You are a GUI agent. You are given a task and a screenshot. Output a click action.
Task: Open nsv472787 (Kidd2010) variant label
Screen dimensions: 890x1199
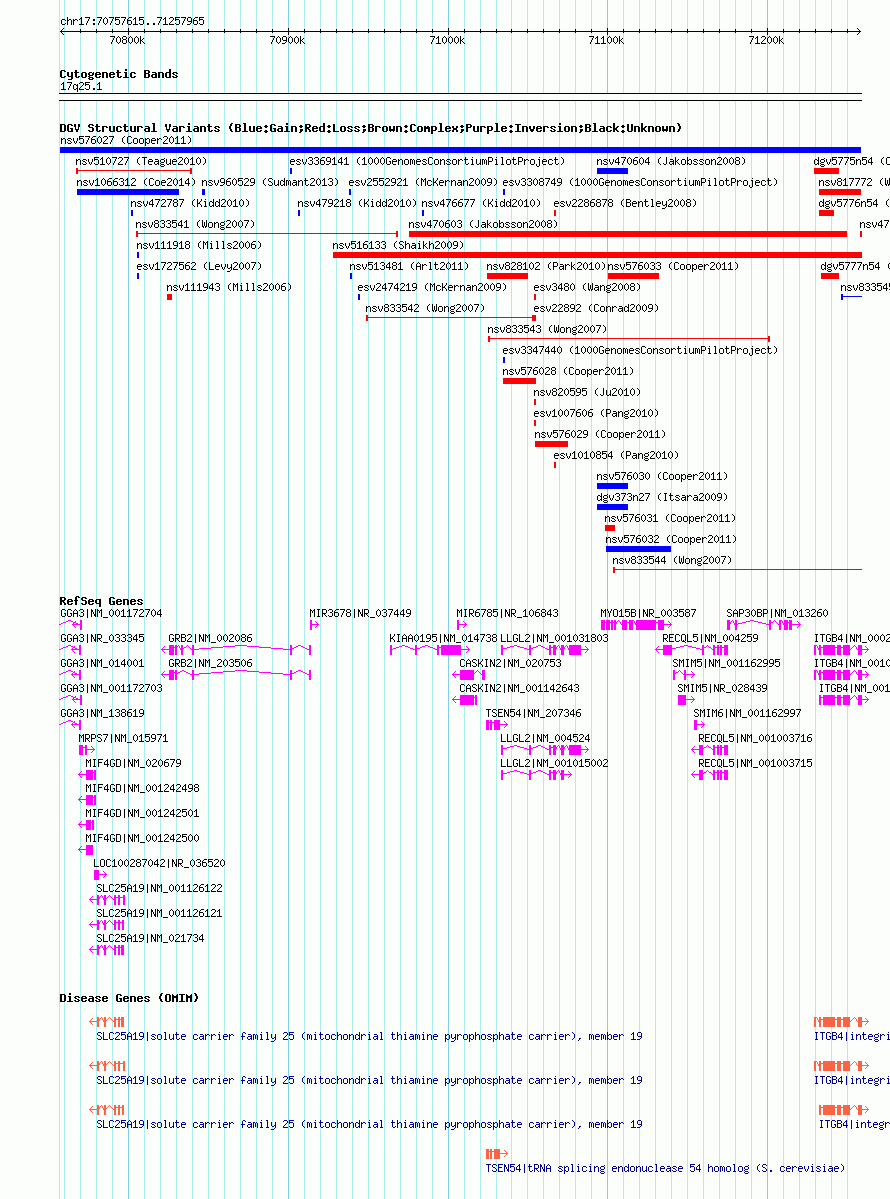(x=190, y=203)
